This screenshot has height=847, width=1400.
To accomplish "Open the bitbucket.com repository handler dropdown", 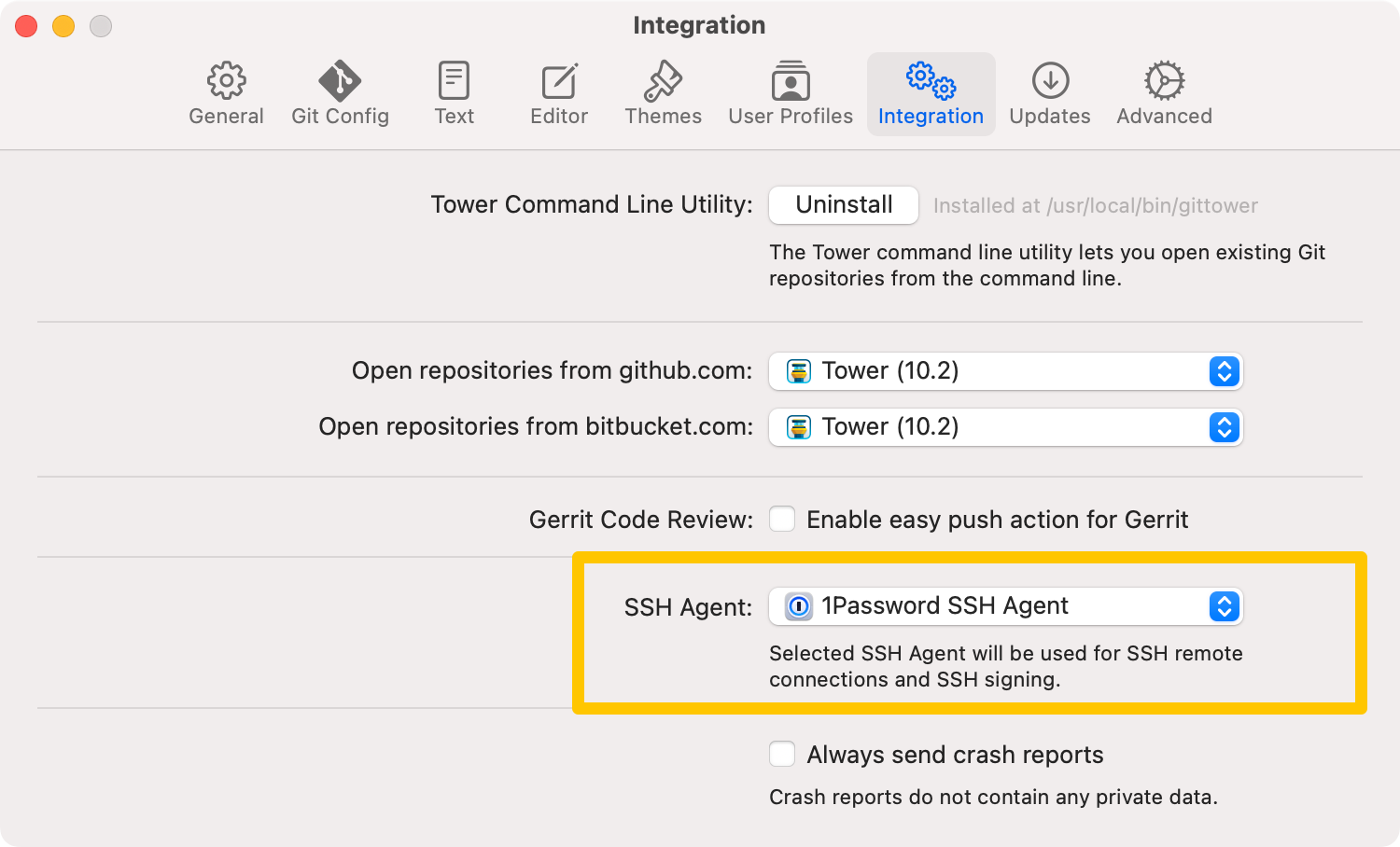I will 1224,427.
